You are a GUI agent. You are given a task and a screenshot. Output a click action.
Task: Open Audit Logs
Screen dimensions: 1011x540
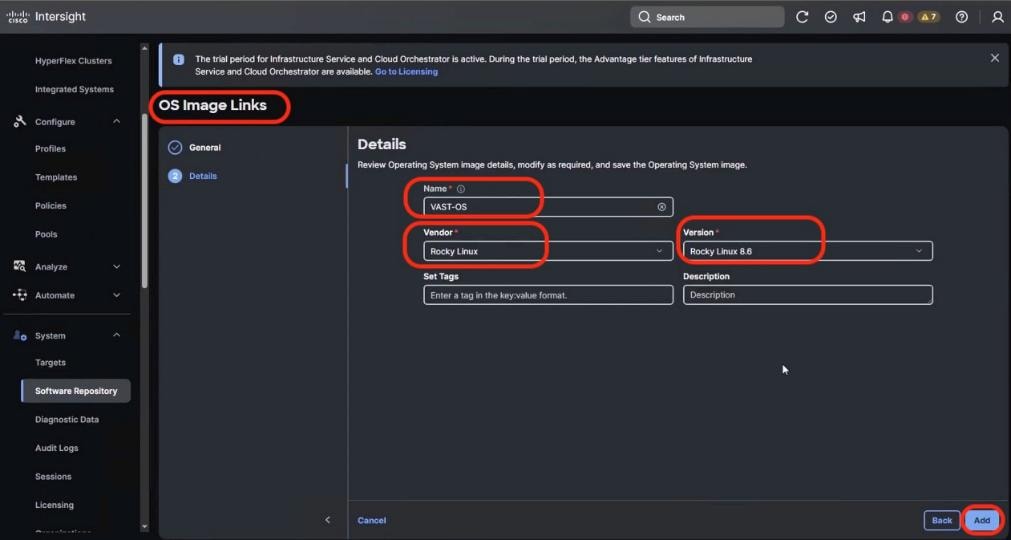(57, 448)
